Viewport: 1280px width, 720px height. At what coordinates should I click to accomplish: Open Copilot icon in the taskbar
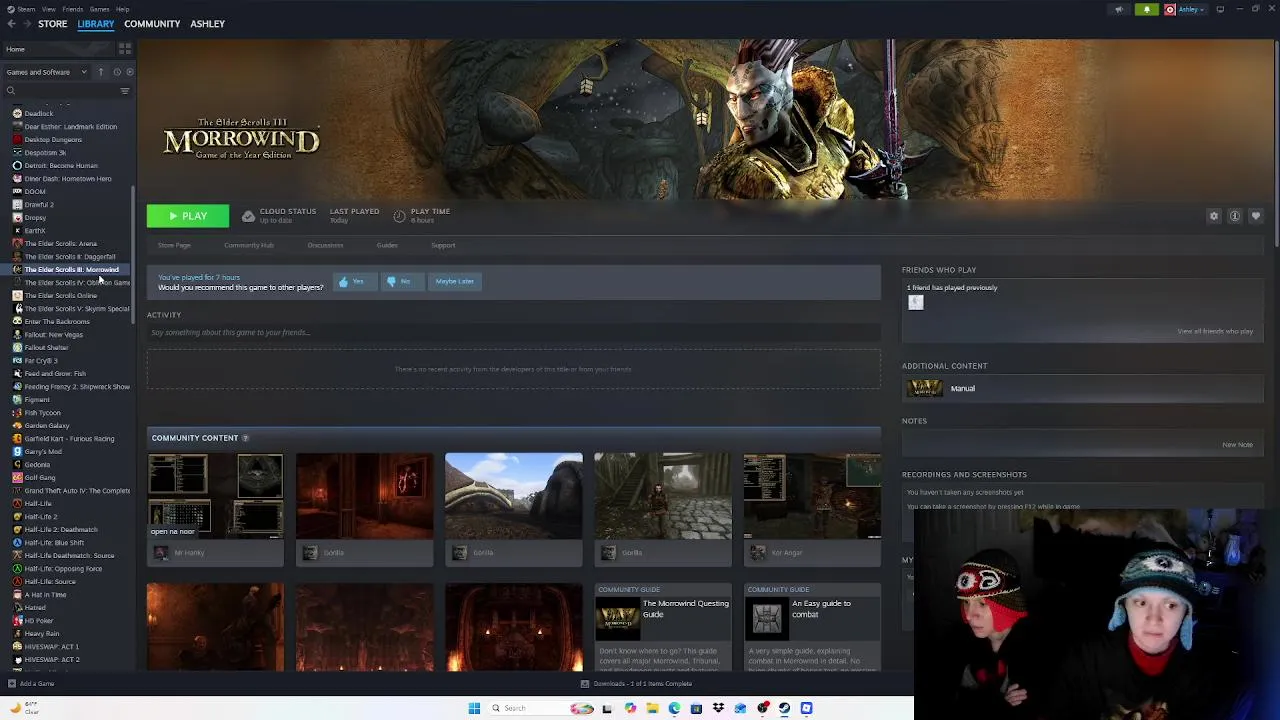tap(630, 708)
